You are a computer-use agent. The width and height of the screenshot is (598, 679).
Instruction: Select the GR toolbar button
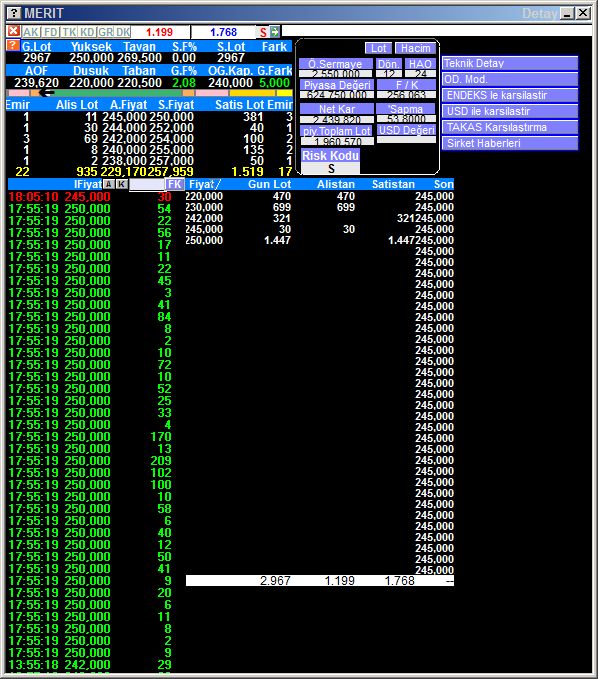(105, 32)
